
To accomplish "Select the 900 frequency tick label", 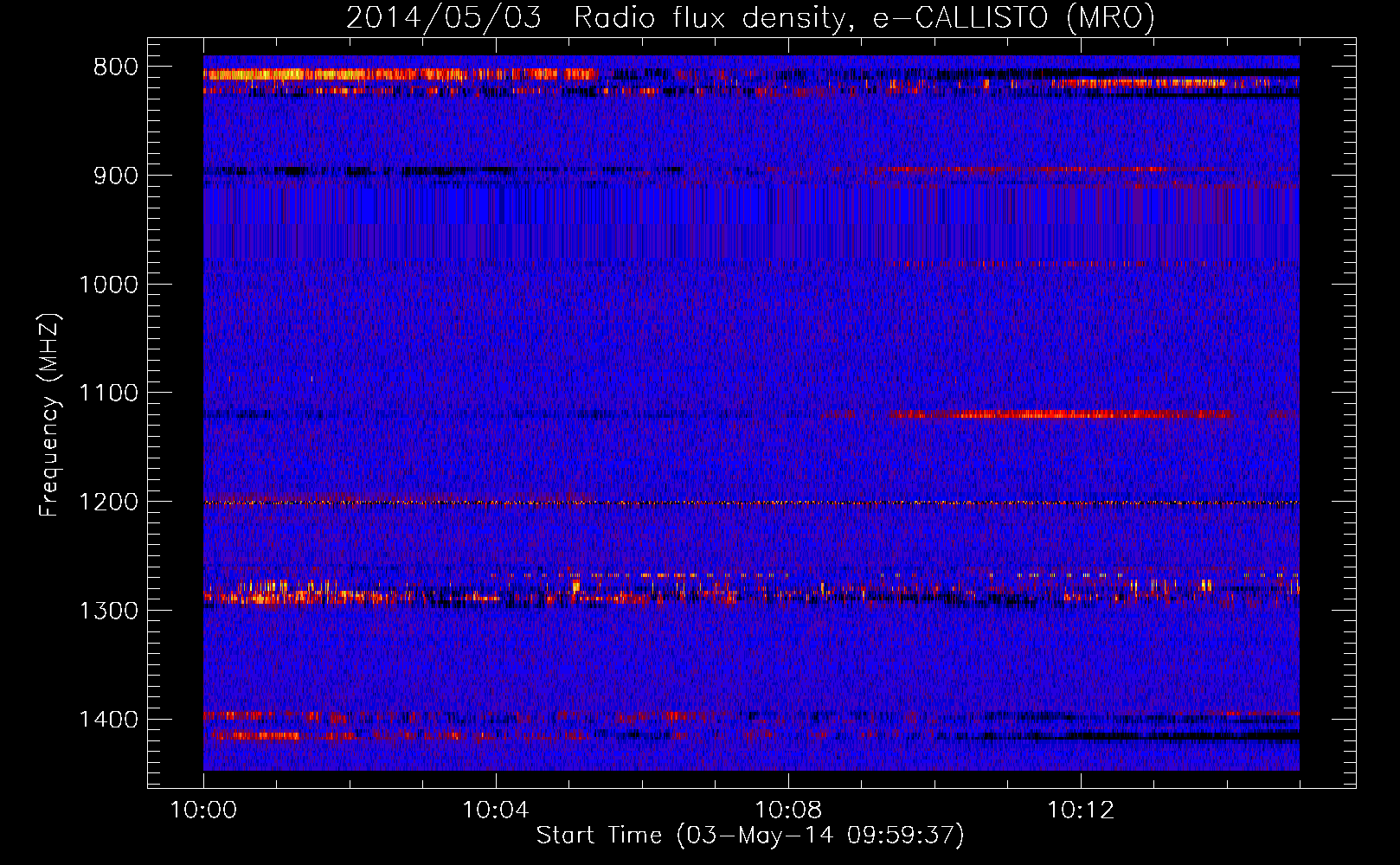I will click(x=116, y=176).
